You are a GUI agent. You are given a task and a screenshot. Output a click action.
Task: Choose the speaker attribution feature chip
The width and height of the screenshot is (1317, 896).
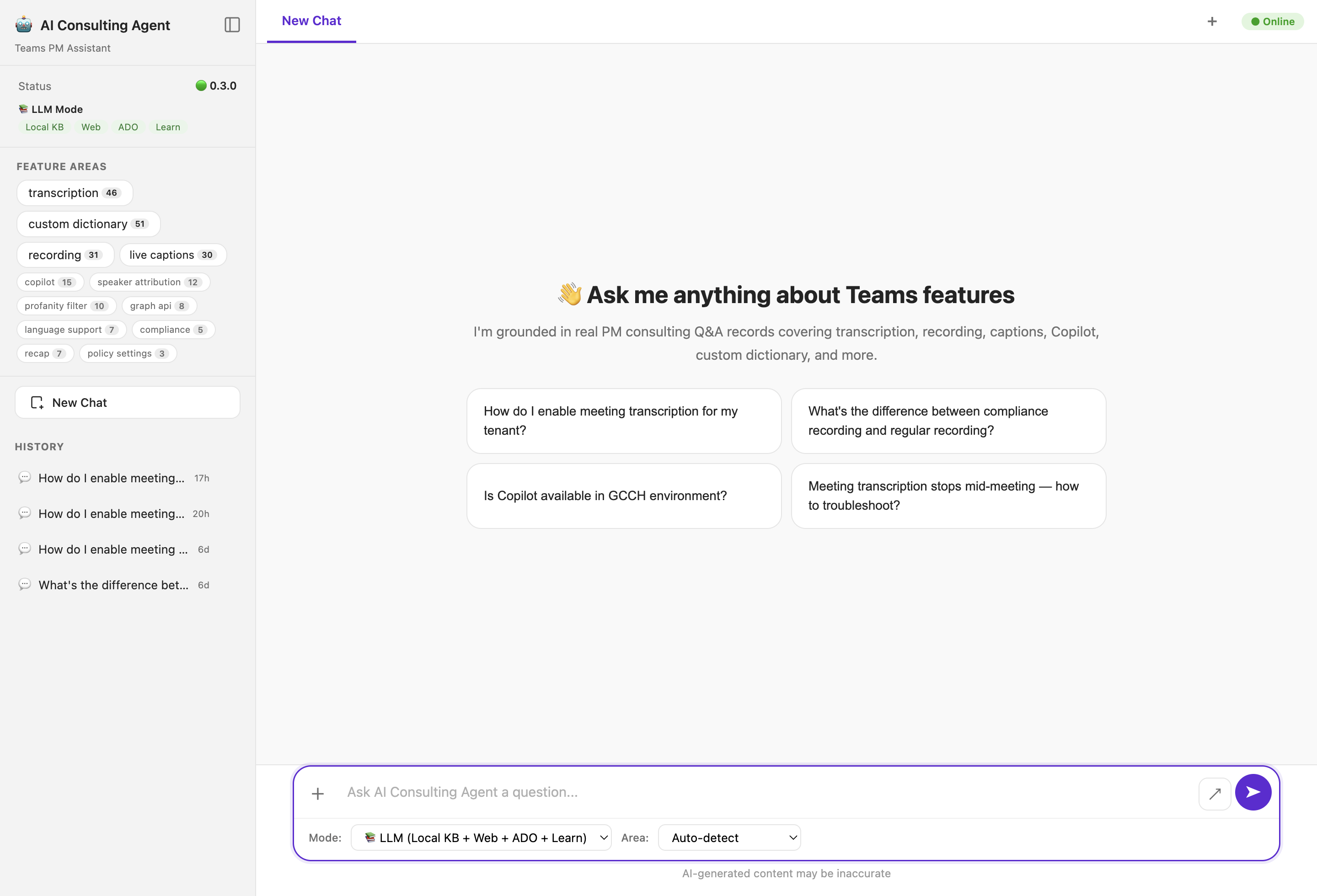[x=150, y=282]
